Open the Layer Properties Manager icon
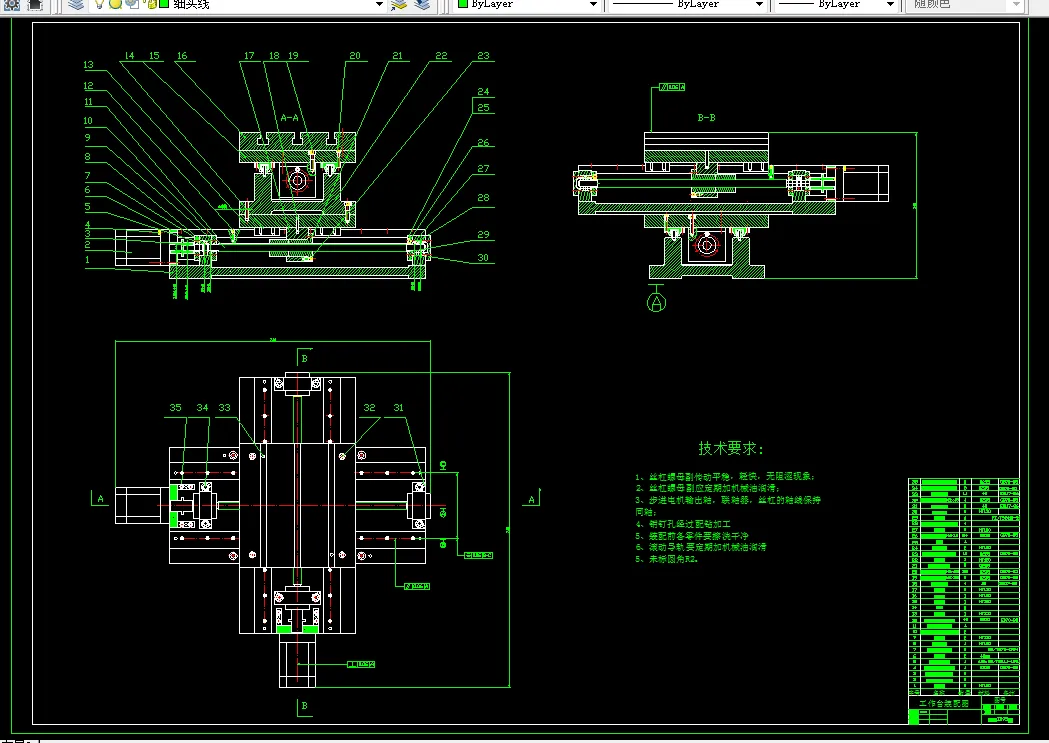The height and width of the screenshot is (743, 1049). pyautogui.click(x=77, y=4)
